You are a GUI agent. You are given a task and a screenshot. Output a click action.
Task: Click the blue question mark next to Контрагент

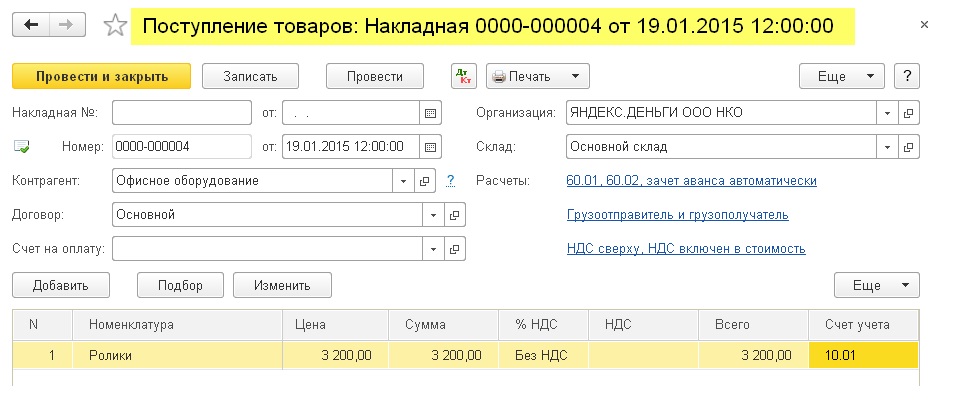pos(450,181)
